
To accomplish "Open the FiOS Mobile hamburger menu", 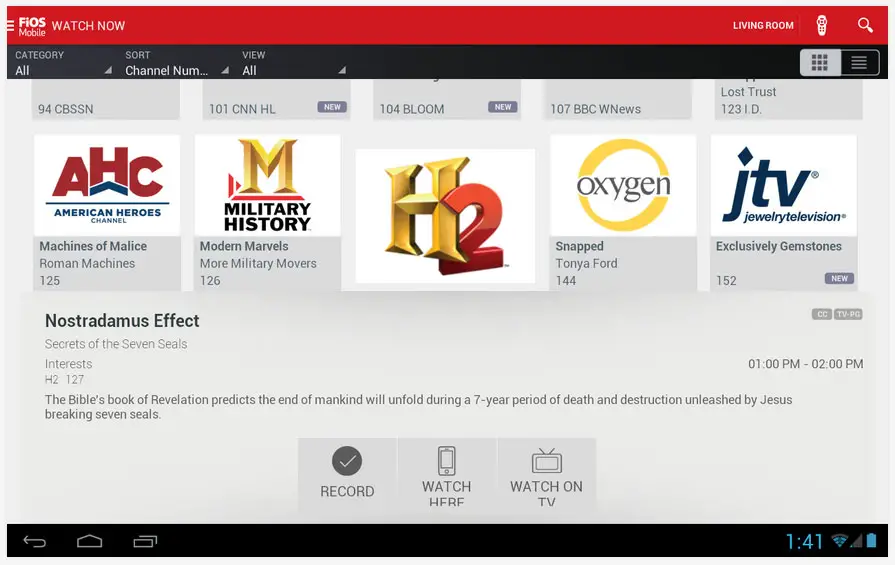I will point(10,25).
